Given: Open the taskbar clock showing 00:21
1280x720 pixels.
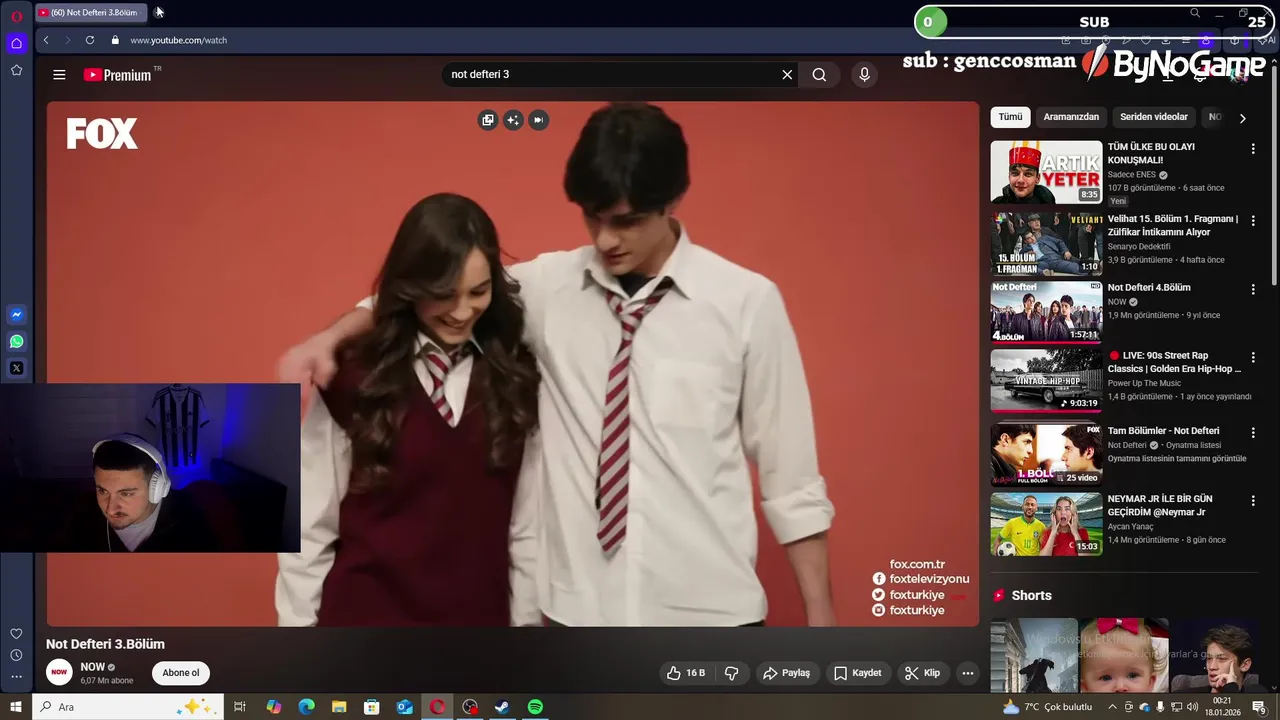Looking at the screenshot, I should 1221,707.
